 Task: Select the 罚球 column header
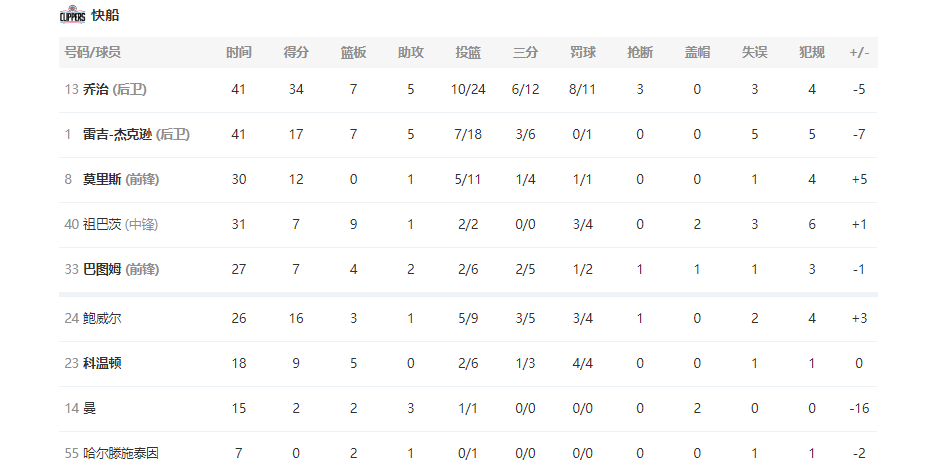pyautogui.click(x=583, y=53)
